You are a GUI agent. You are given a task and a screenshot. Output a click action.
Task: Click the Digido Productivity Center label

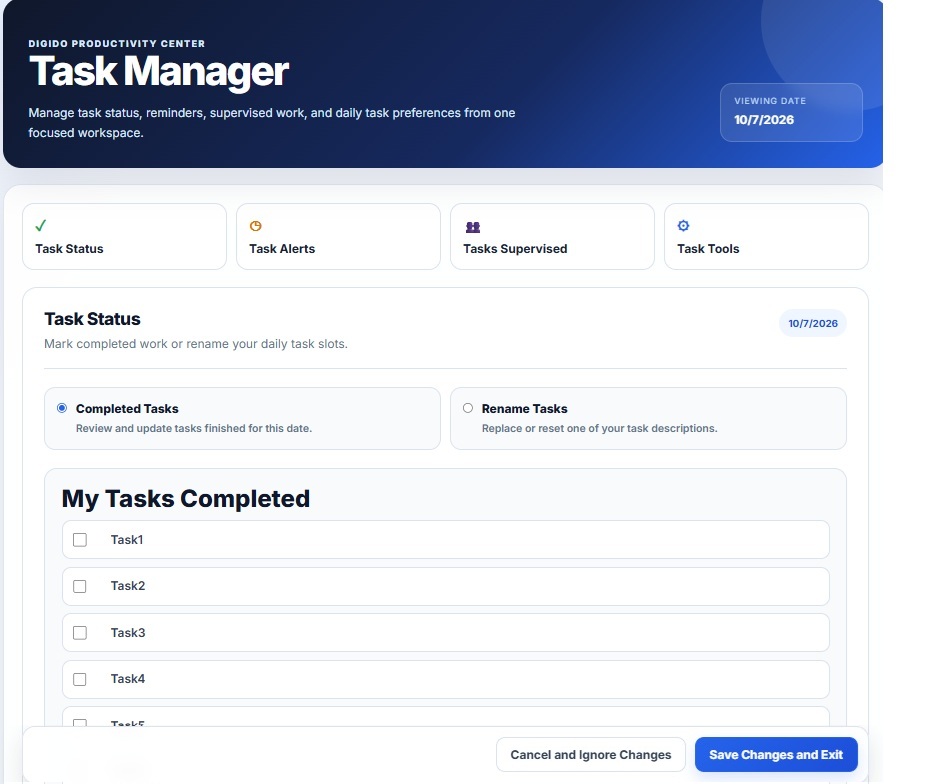click(x=117, y=44)
